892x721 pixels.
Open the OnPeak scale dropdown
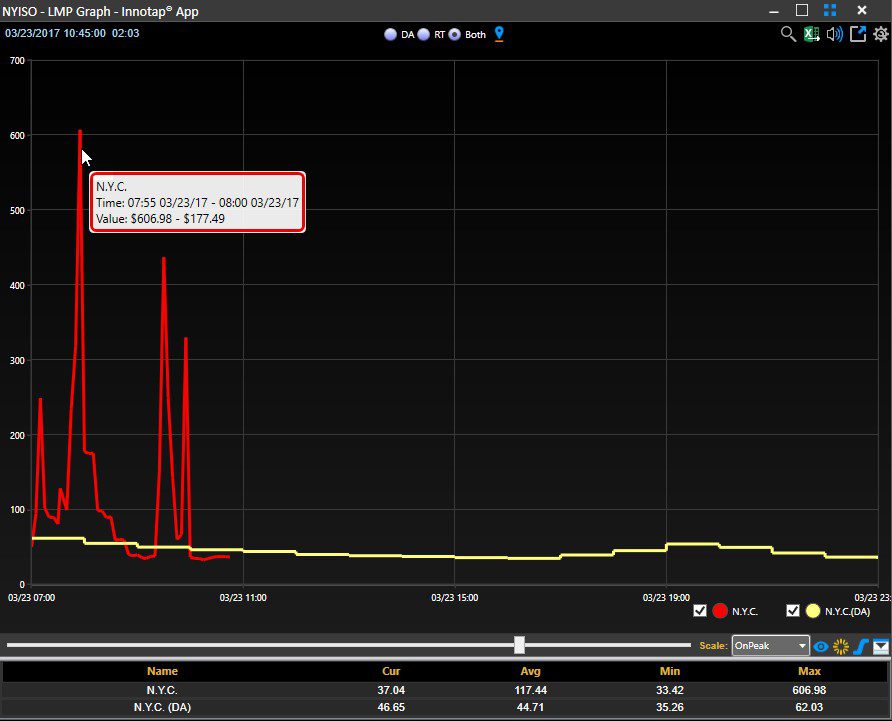(x=770, y=645)
